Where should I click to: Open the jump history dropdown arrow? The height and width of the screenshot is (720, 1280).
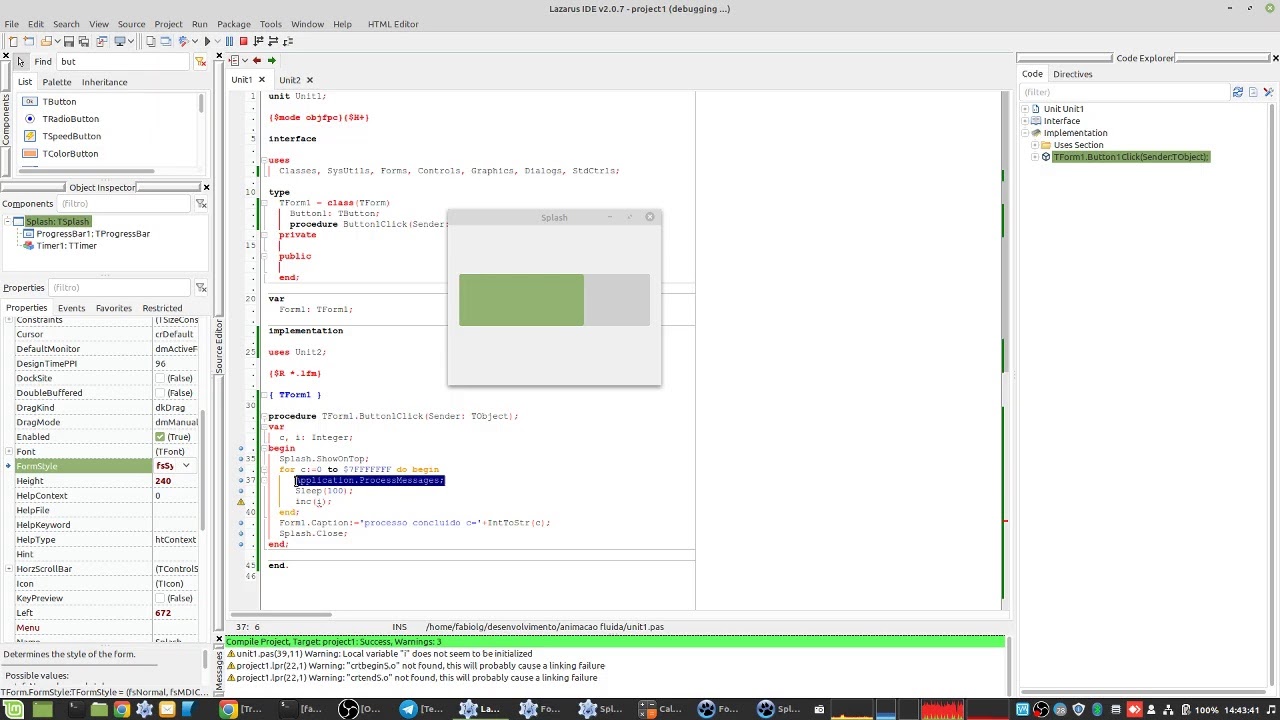(x=245, y=60)
